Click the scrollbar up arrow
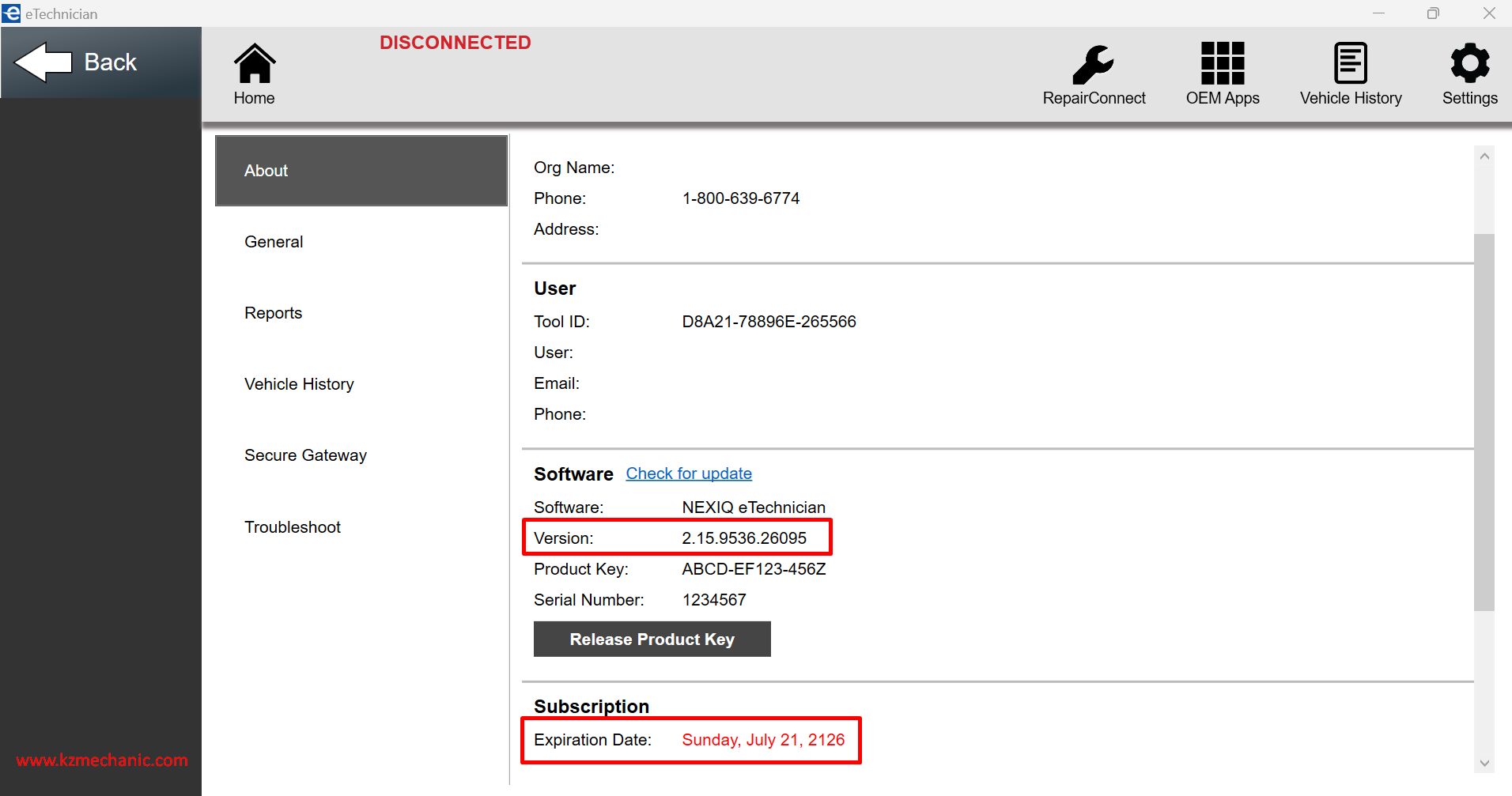 coord(1484,157)
